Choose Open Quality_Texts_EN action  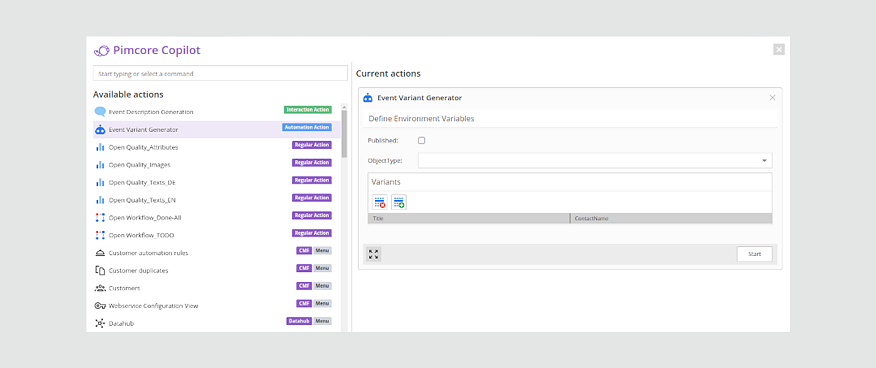point(217,200)
